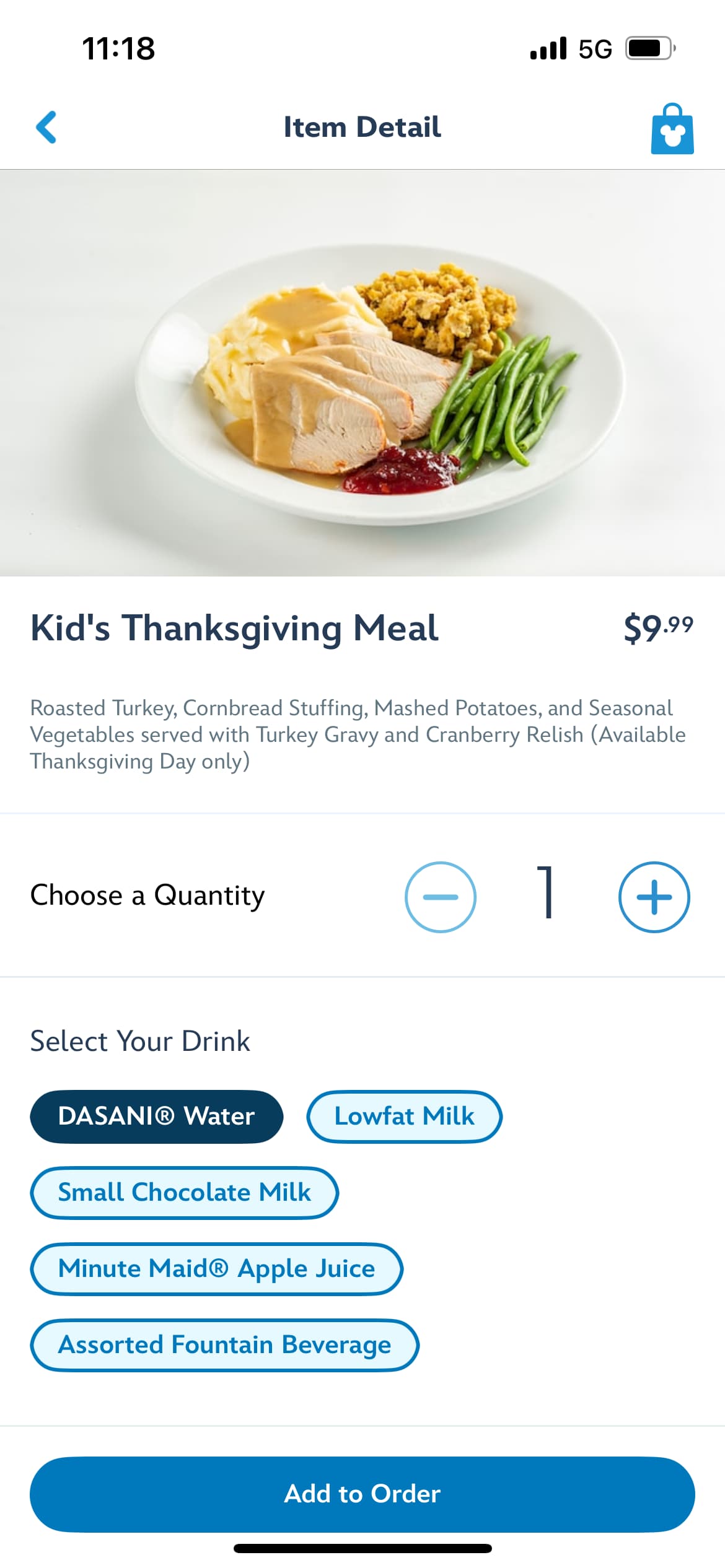
Task: Decrease quantity with the minus button
Action: click(440, 897)
